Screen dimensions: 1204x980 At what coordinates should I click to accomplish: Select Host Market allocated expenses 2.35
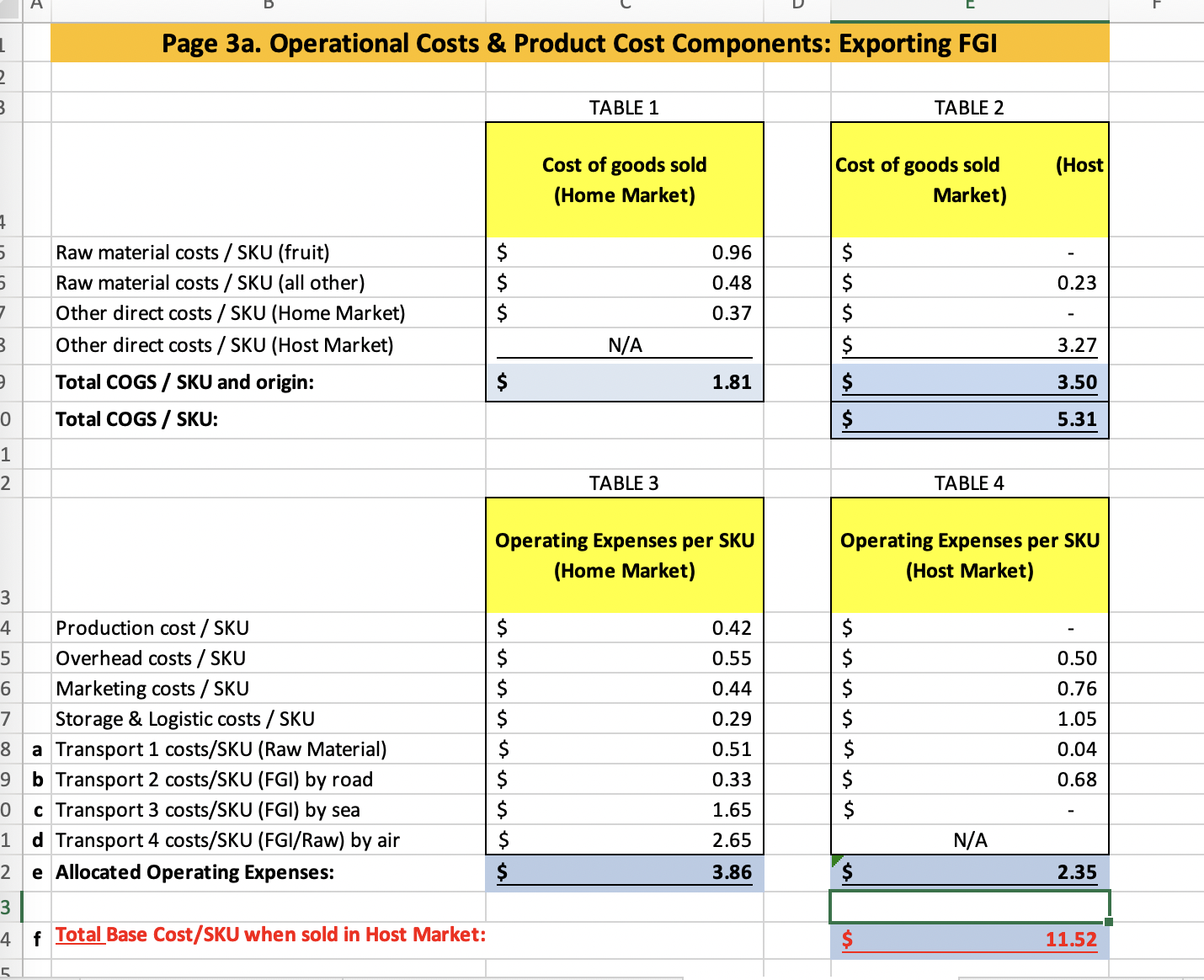coord(969,872)
